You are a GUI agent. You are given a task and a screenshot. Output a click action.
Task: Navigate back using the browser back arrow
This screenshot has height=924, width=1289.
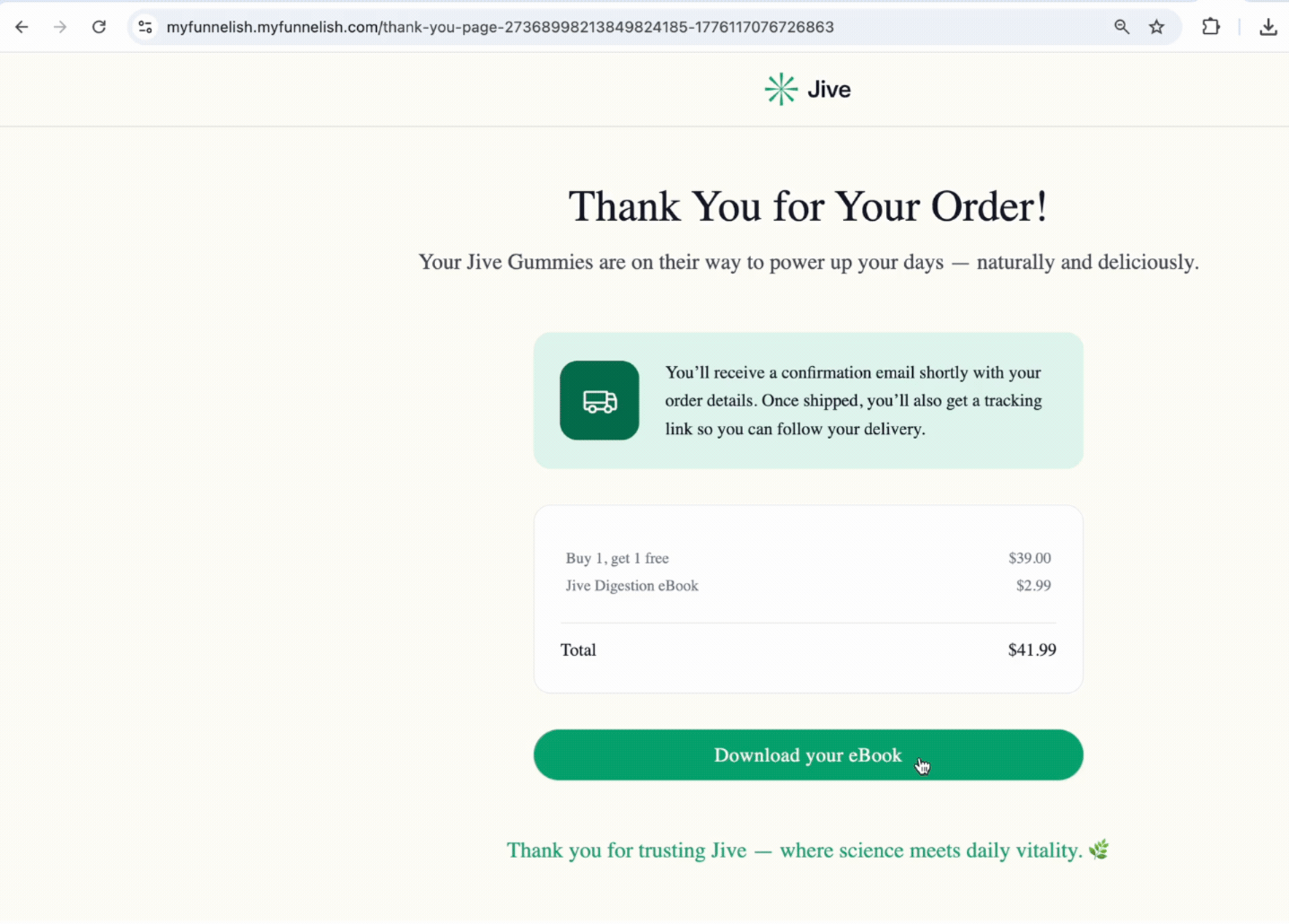[x=22, y=26]
